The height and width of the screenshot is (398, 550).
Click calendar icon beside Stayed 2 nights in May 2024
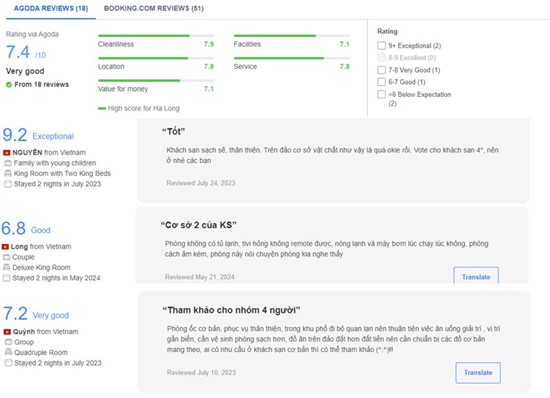(6, 278)
